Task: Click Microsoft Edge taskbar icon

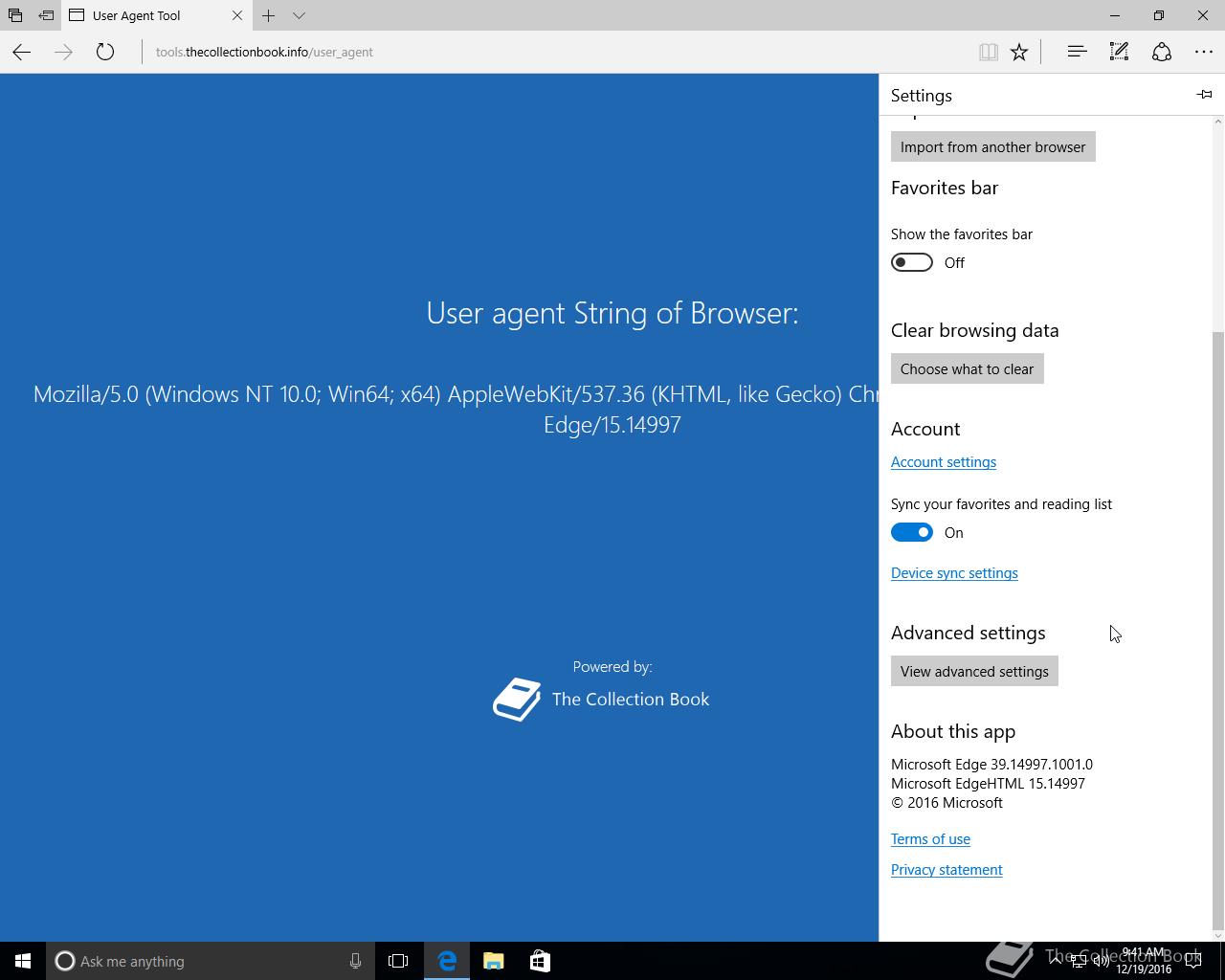Action: tap(447, 961)
